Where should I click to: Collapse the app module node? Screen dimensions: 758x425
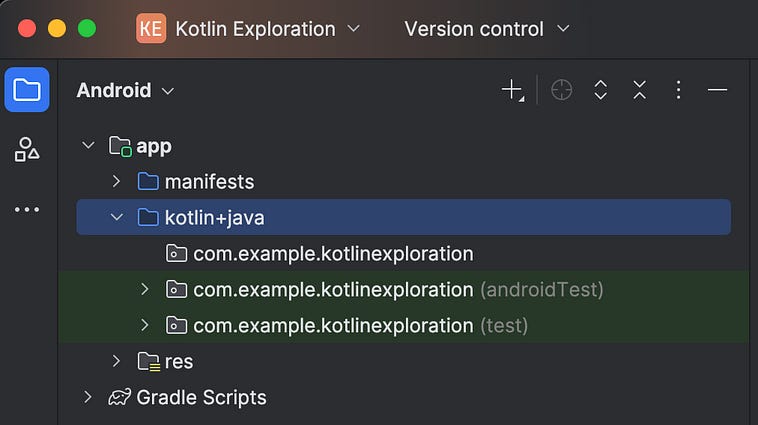pos(88,146)
